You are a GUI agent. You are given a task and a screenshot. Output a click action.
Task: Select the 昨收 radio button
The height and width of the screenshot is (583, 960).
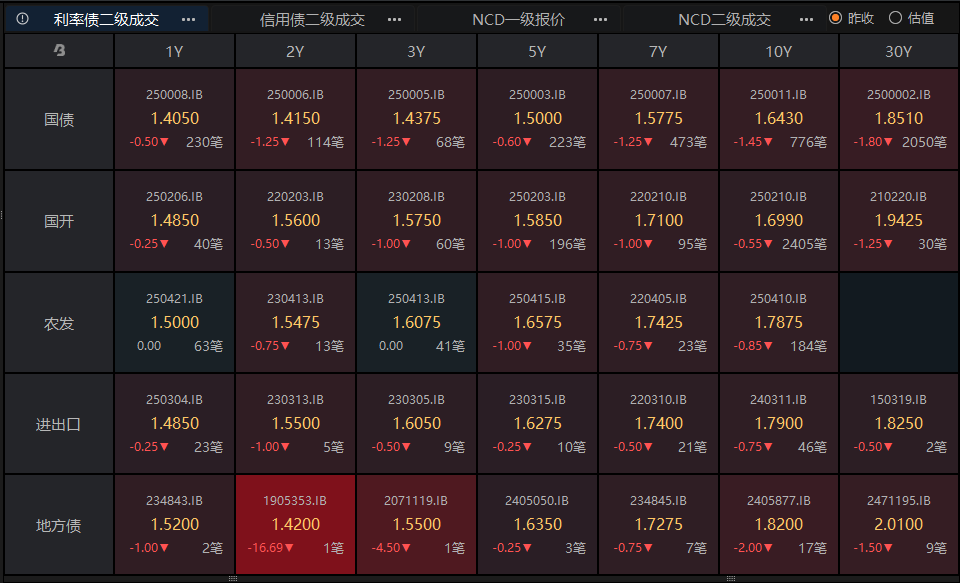836,18
